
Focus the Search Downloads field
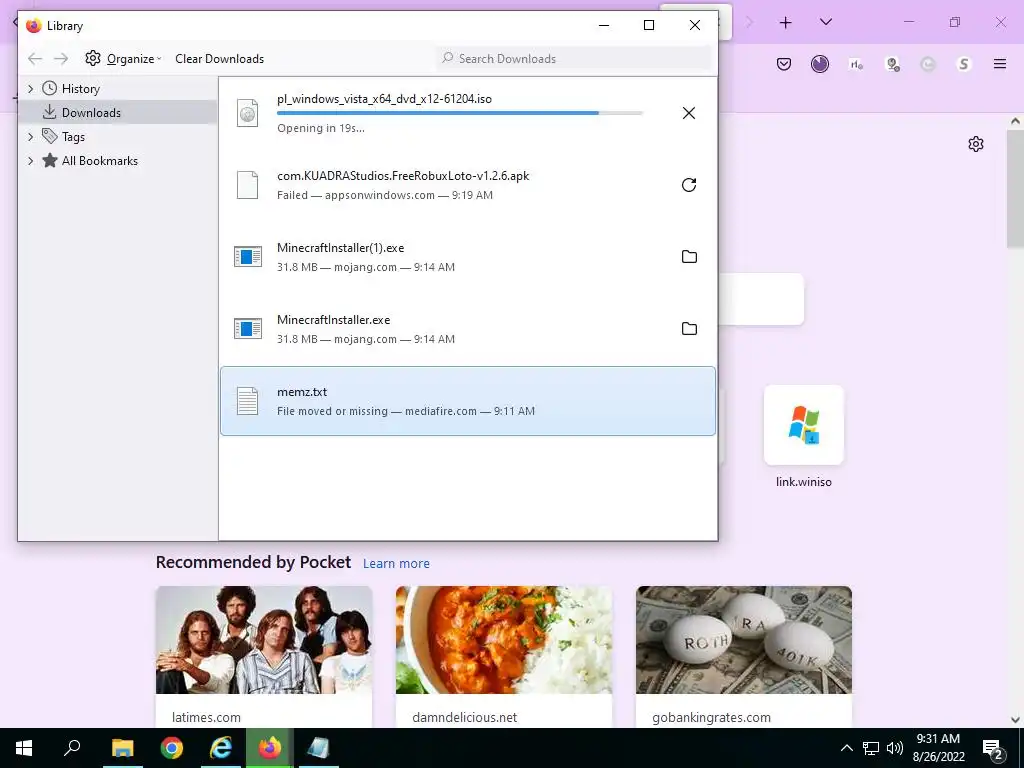pyautogui.click(x=574, y=58)
